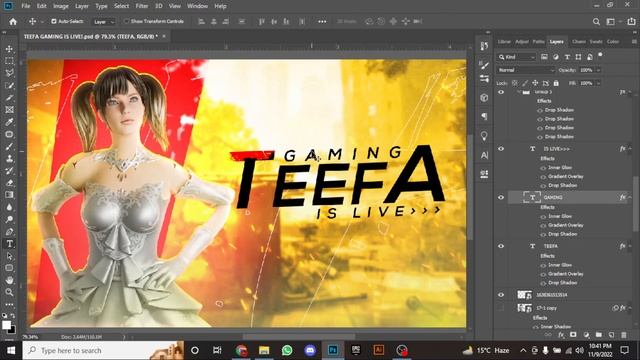Screen dimensions: 640x360
Task: Open the Fill slider dropdown arrow
Action: [598, 83]
